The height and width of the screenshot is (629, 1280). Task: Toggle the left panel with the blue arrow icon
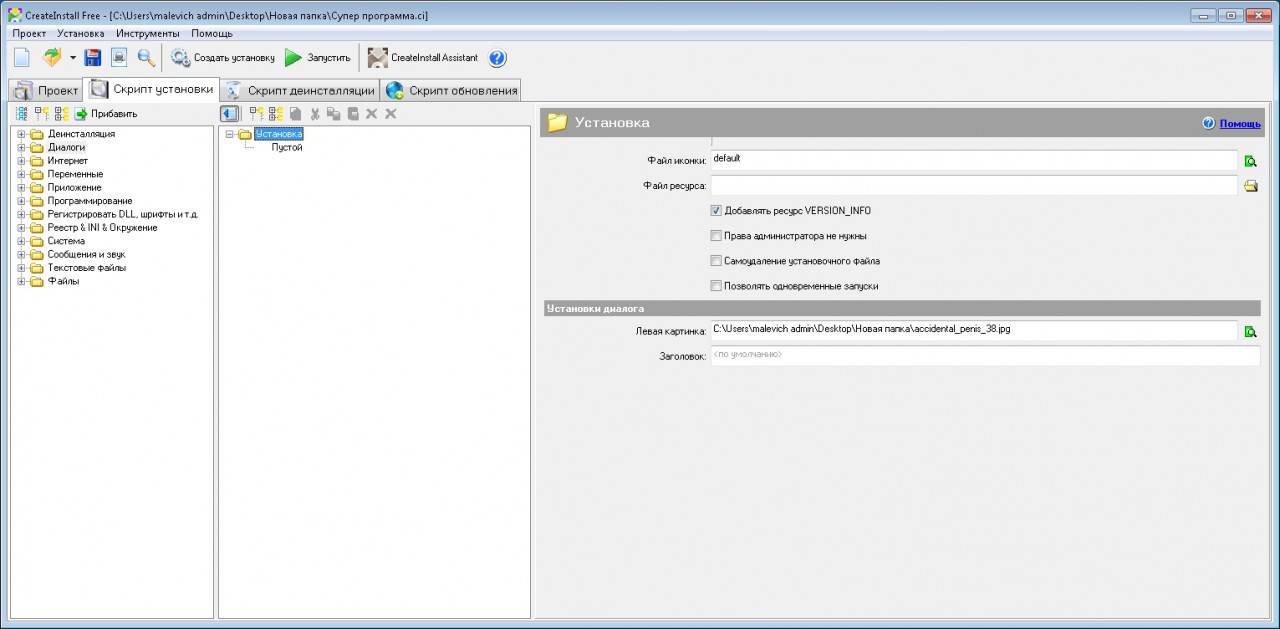[x=230, y=114]
